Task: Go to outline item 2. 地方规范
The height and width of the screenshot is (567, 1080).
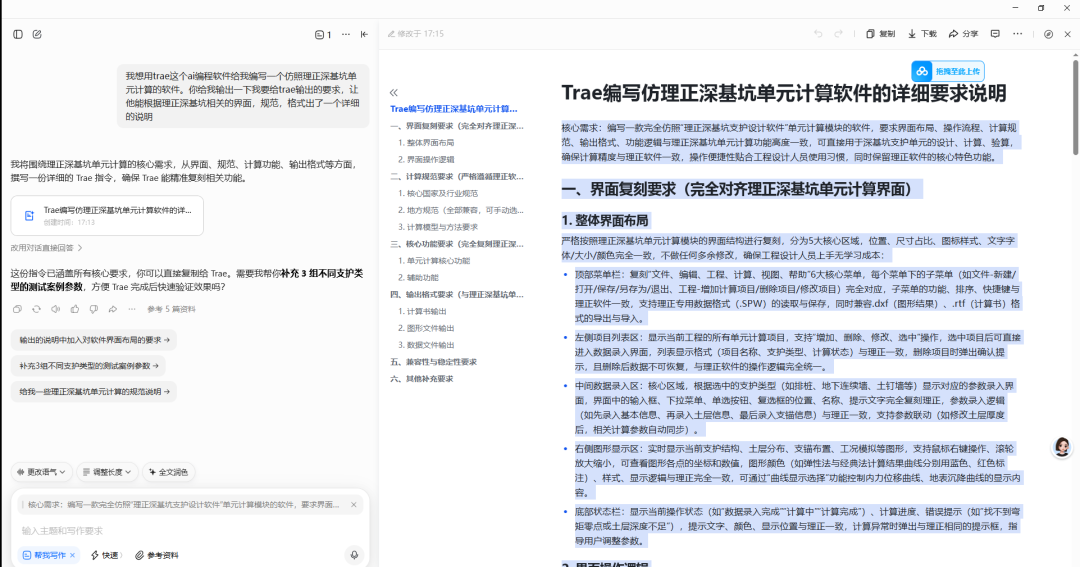Action: pyautogui.click(x=460, y=210)
